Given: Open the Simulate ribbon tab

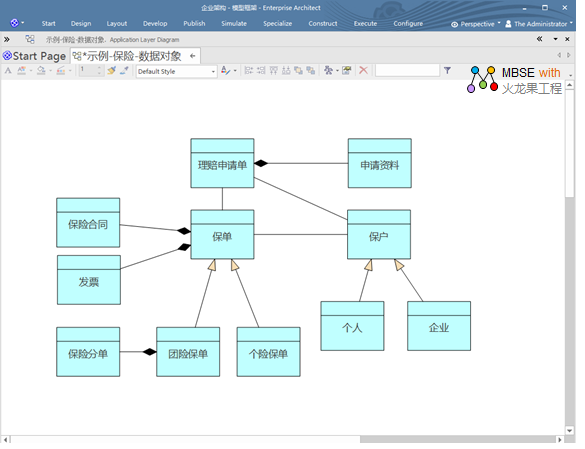Looking at the screenshot, I should pyautogui.click(x=234, y=24).
